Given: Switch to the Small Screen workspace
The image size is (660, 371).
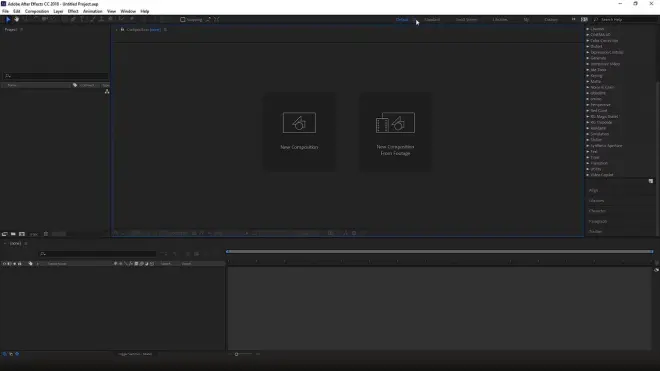Looking at the screenshot, I should 466,20.
